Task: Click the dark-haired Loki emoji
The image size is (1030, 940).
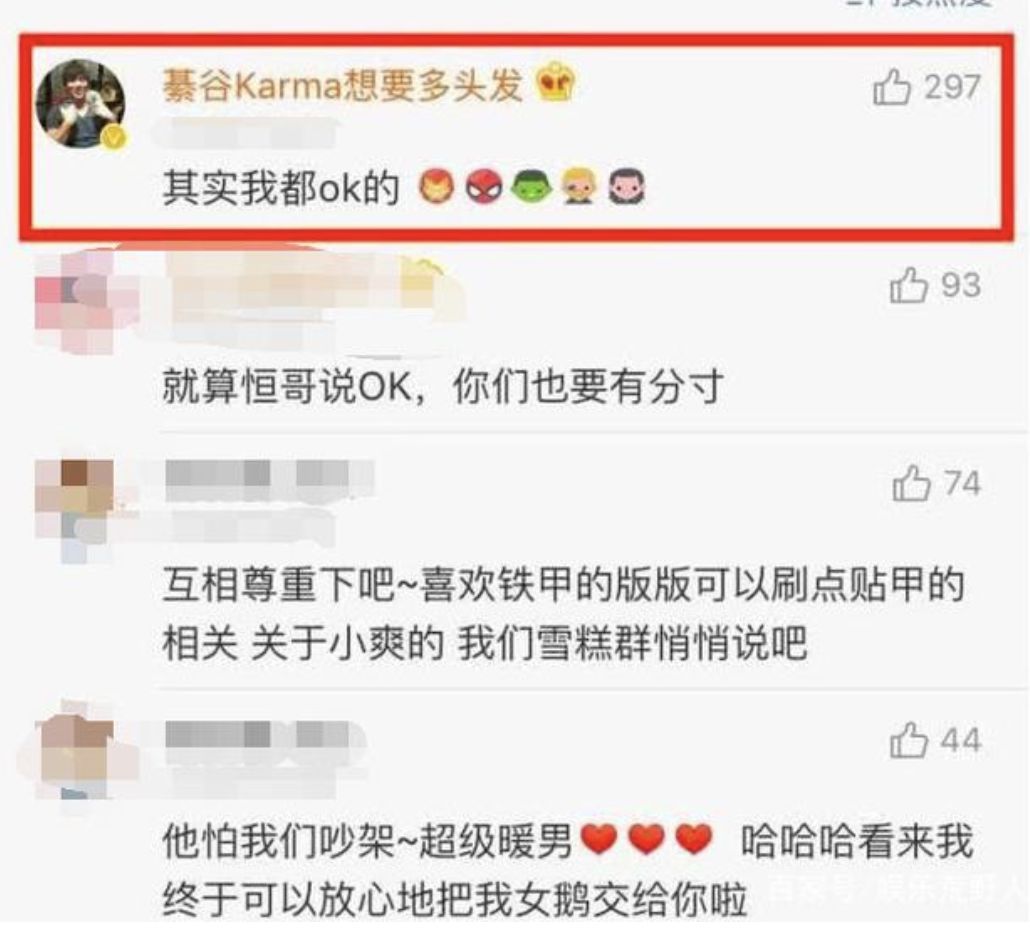Action: 626,187
